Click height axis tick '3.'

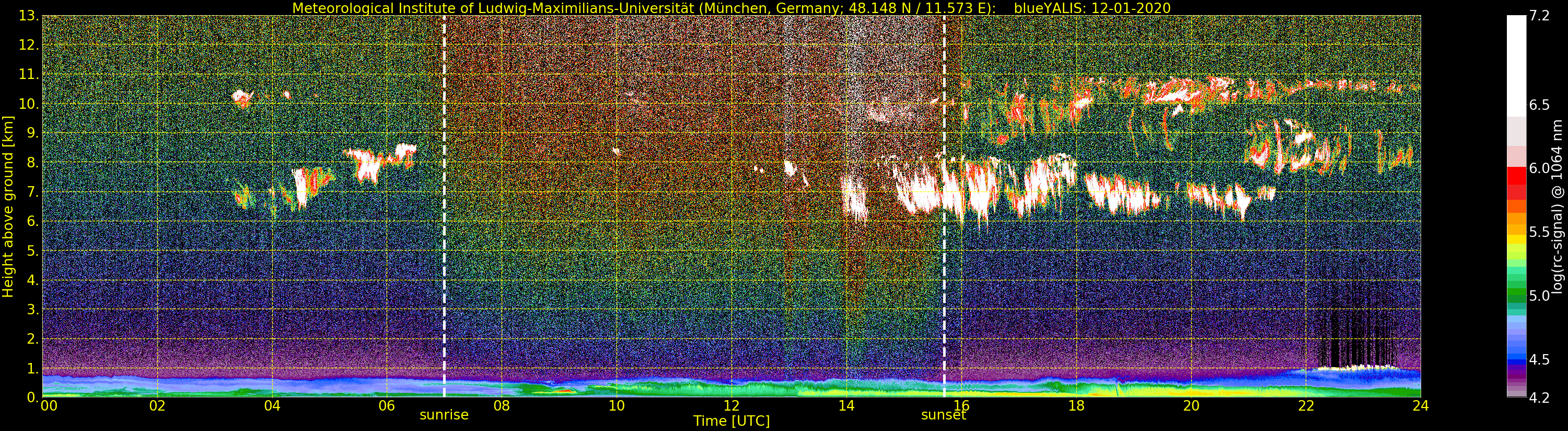point(33,310)
